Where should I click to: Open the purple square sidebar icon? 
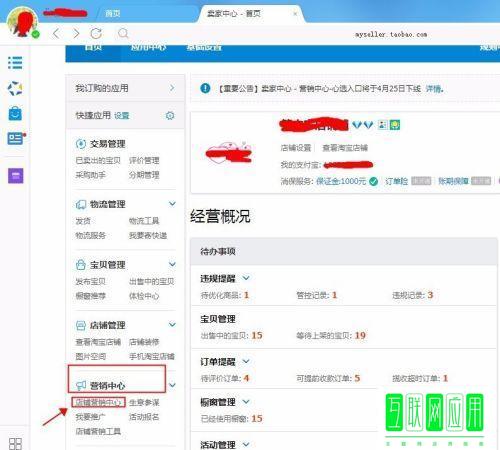coord(16,175)
